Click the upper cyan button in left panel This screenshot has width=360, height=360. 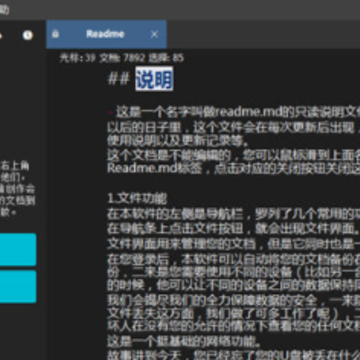point(18,249)
